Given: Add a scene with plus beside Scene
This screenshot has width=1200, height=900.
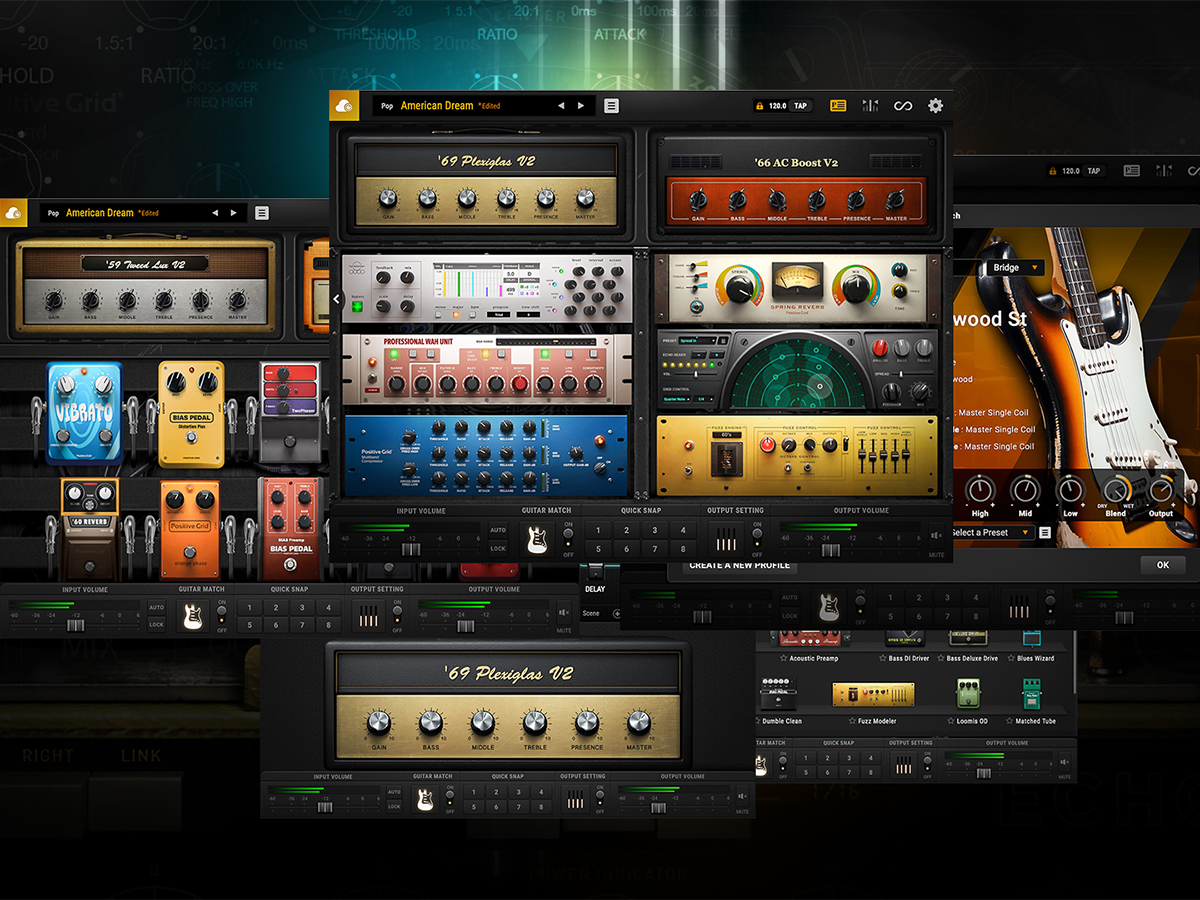Looking at the screenshot, I should [x=617, y=614].
